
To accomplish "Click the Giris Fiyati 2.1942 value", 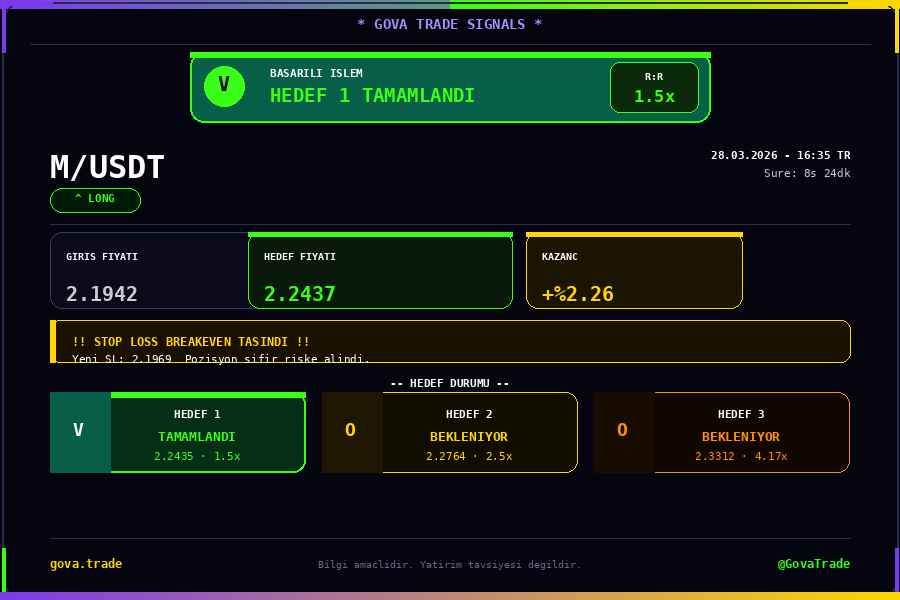I will 102,294.
